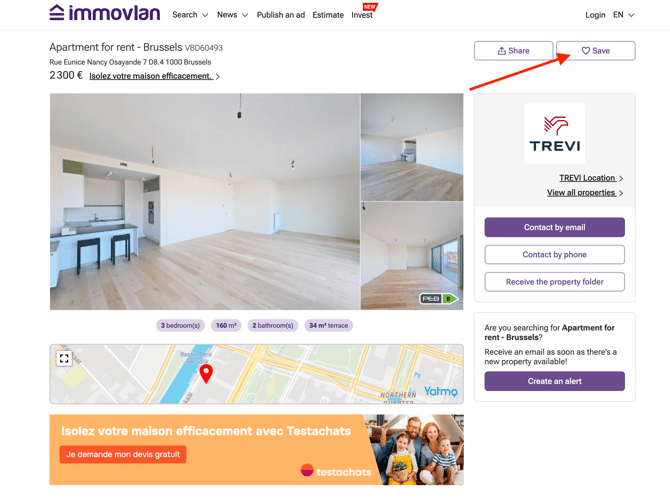This screenshot has width=670, height=499.
Task: Expand the map to fullscreen
Action: (64, 358)
